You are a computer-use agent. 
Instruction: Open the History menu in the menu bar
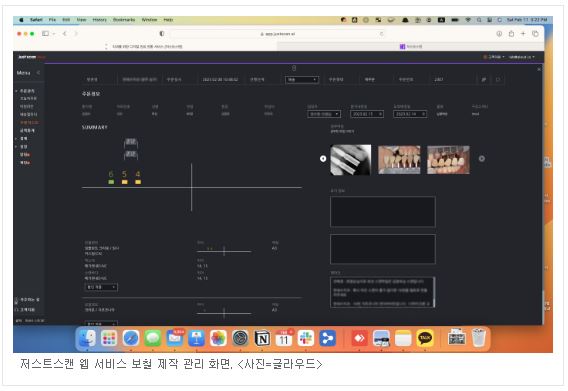point(100,20)
